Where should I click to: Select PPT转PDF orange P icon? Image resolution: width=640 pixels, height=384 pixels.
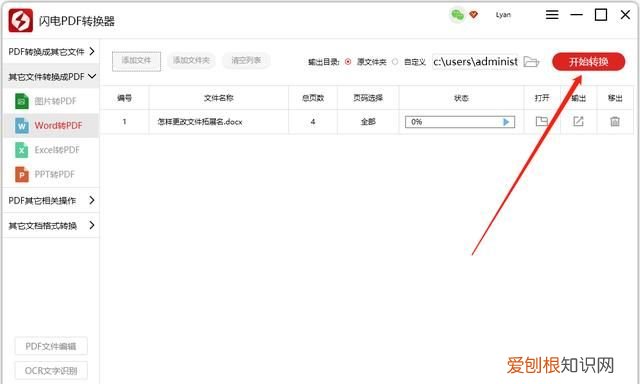22,175
